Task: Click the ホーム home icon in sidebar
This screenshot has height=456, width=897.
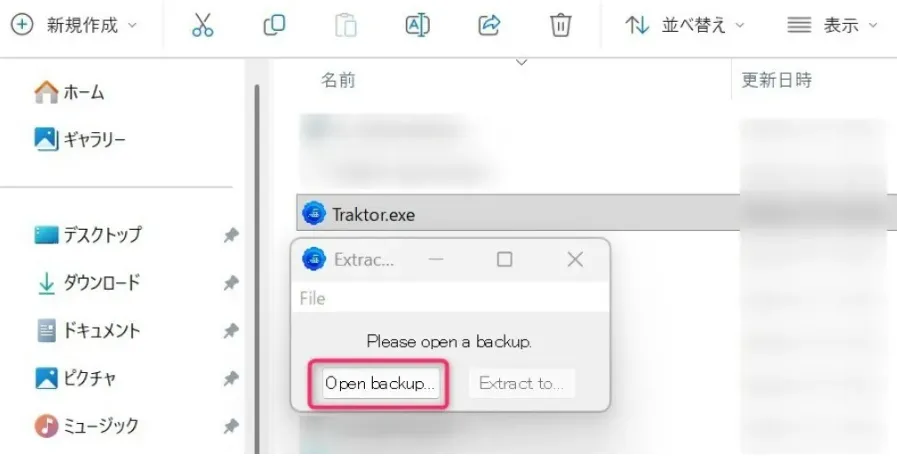Action: tap(46, 92)
